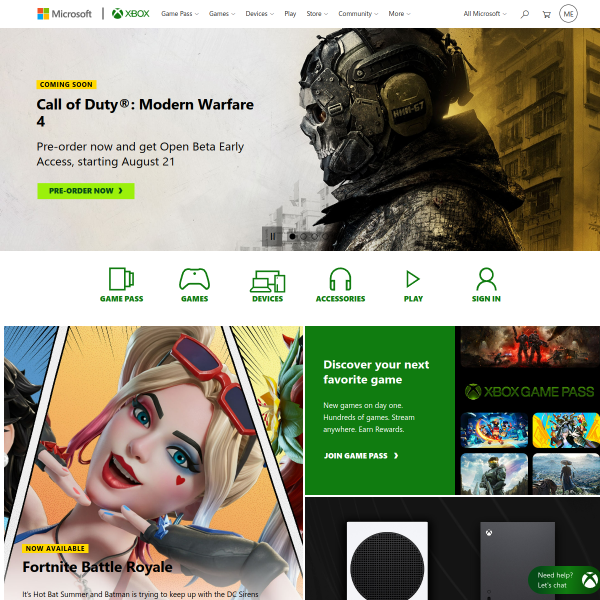Expand the More nav dropdown
The width and height of the screenshot is (600, 600).
399,14
